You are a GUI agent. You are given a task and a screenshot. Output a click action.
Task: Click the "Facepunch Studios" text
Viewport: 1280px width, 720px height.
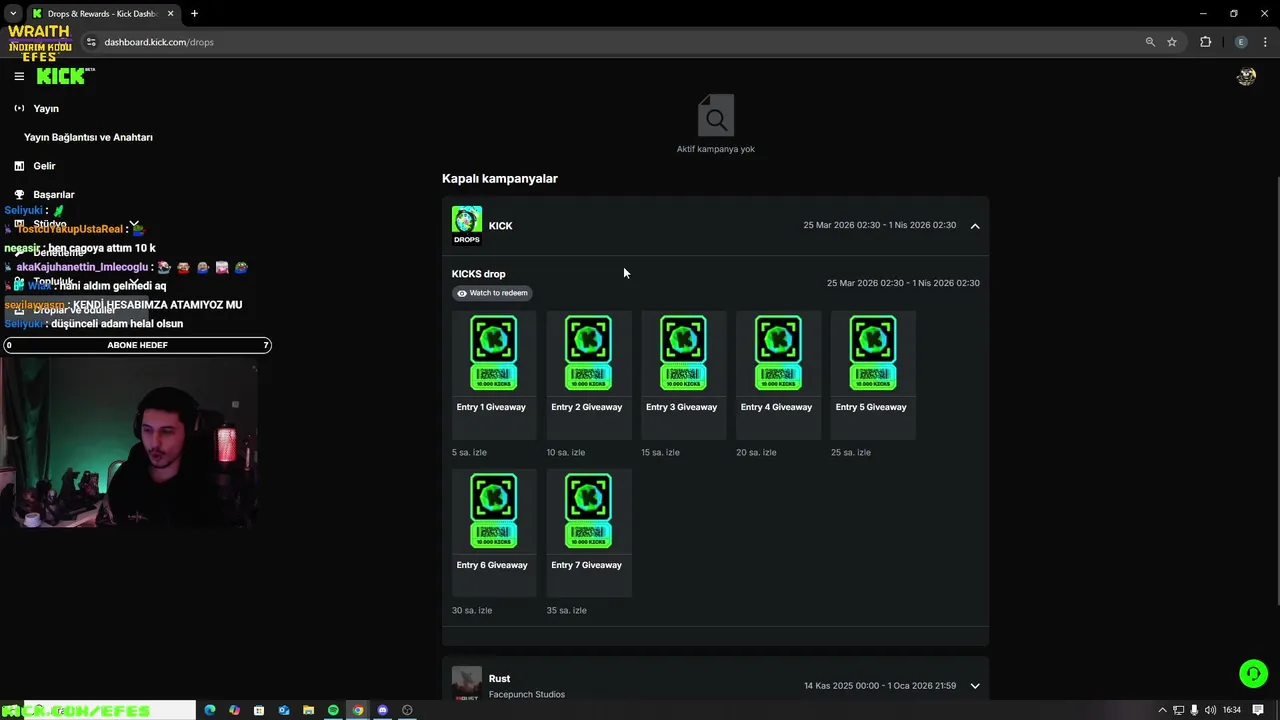coord(527,695)
